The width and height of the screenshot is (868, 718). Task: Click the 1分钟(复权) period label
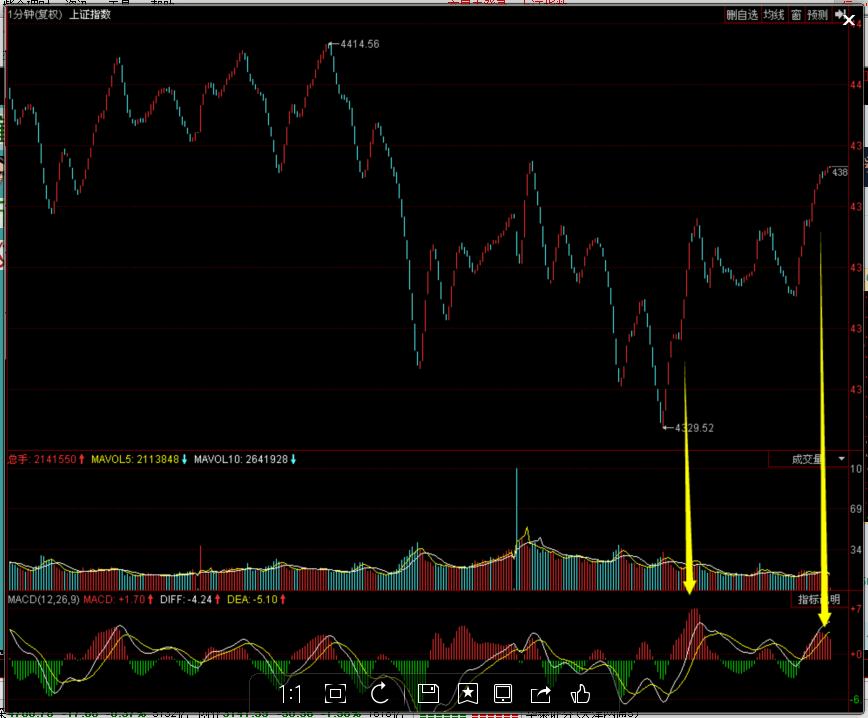tap(35, 15)
